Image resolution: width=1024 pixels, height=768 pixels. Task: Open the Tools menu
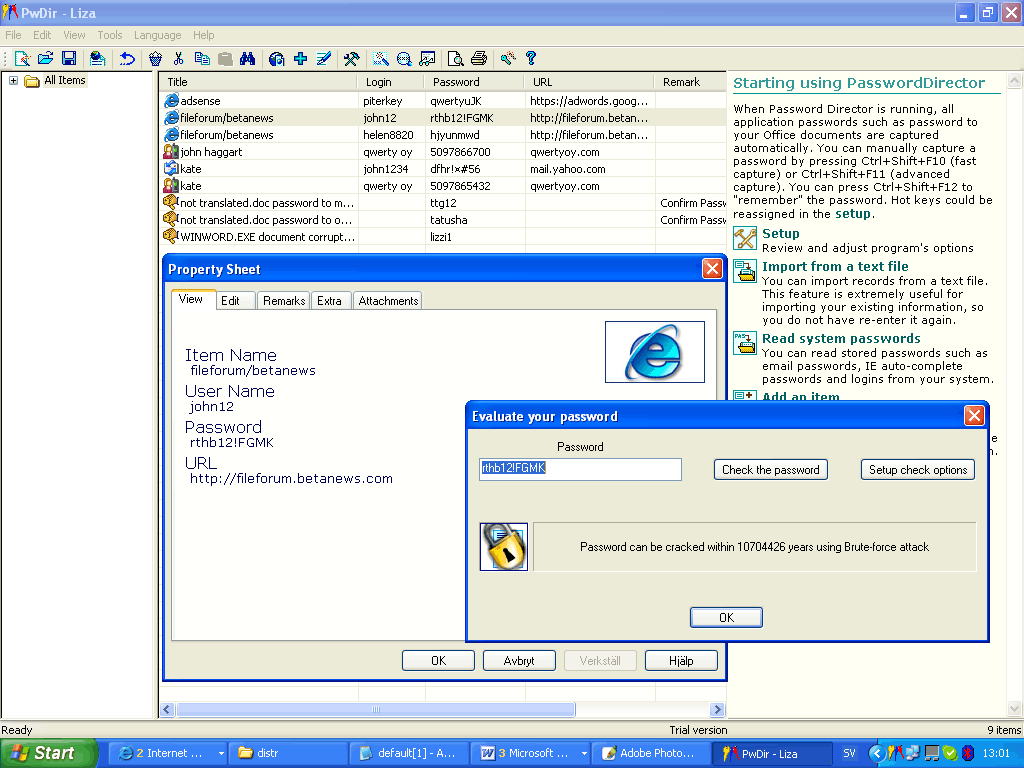pos(110,35)
